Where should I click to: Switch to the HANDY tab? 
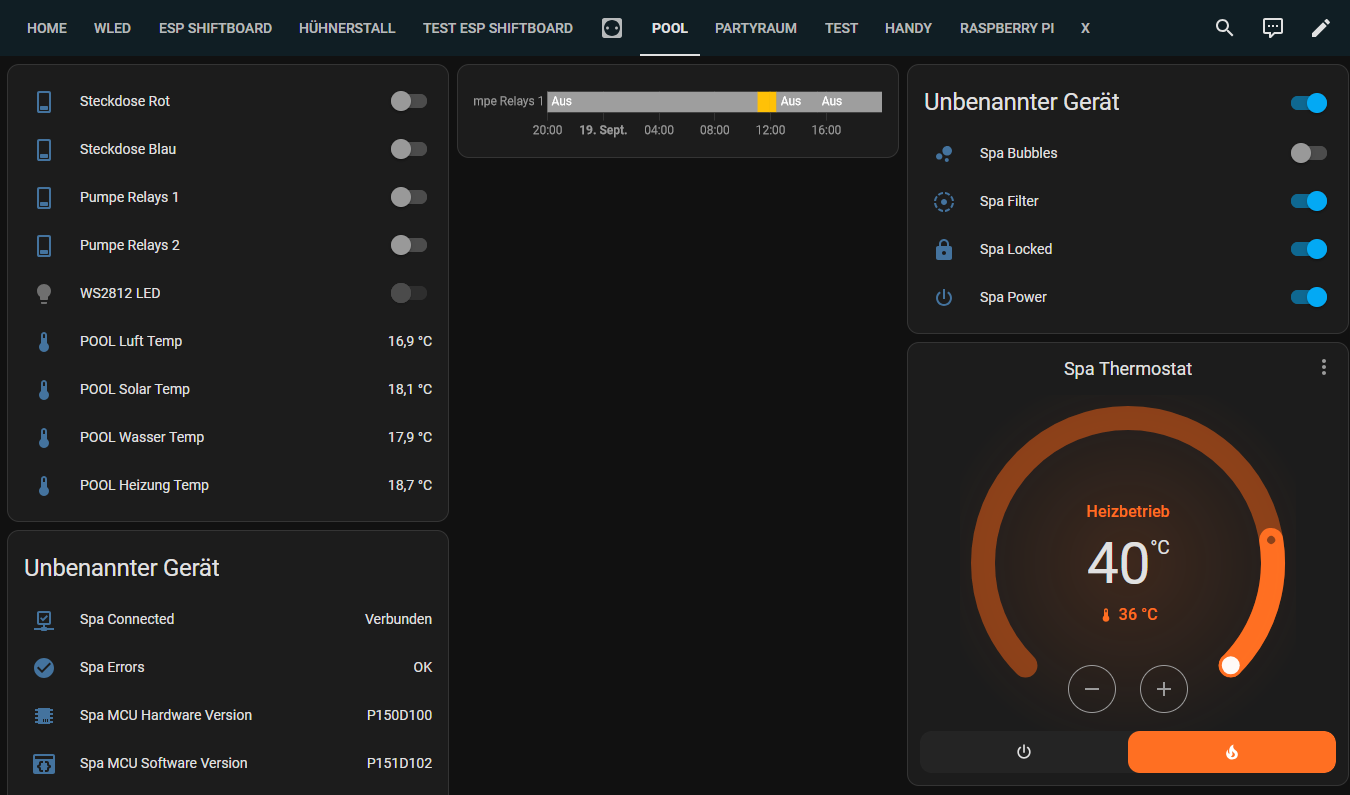pyautogui.click(x=908, y=28)
